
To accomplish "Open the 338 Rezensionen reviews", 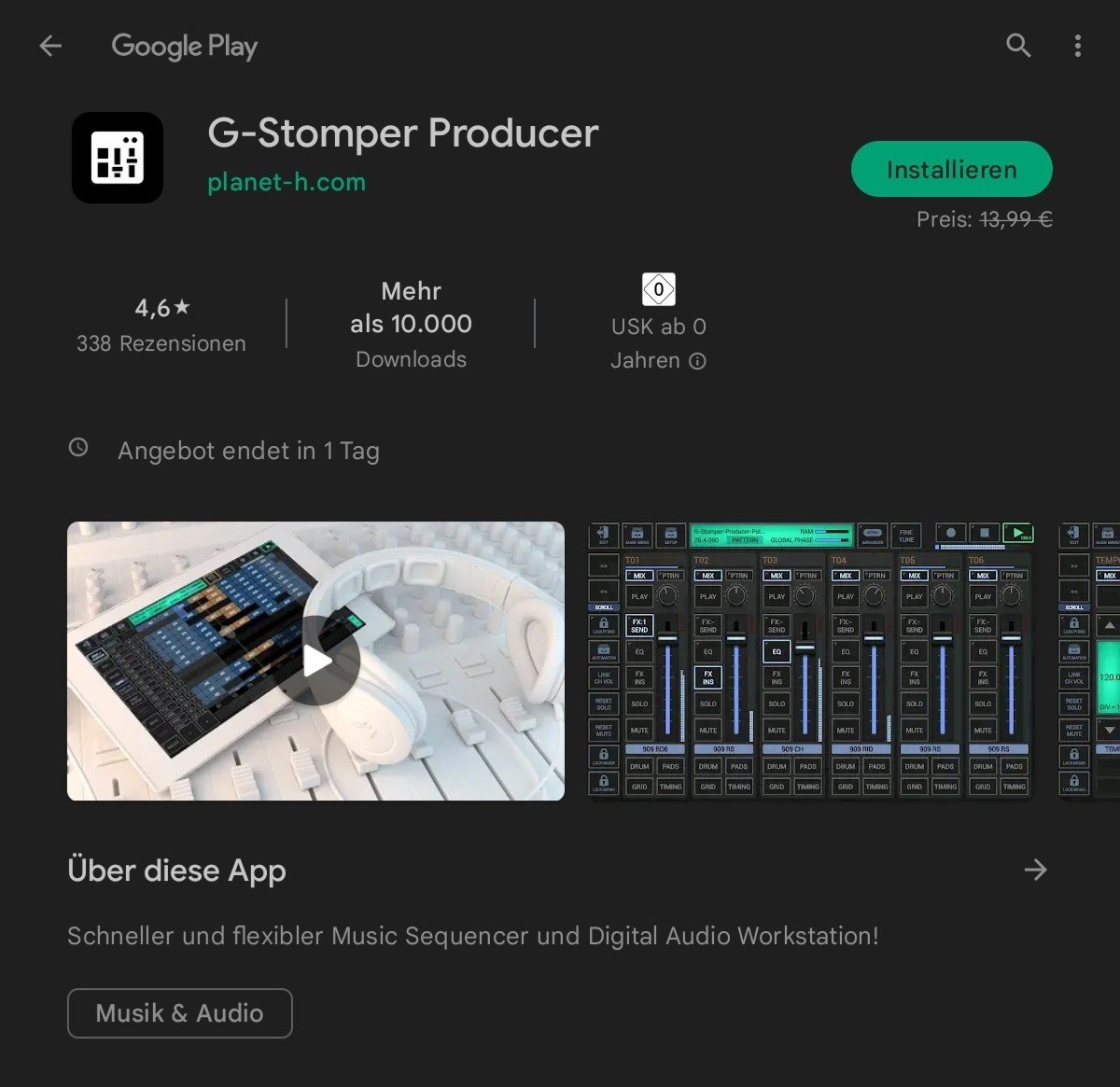I will pos(161,343).
